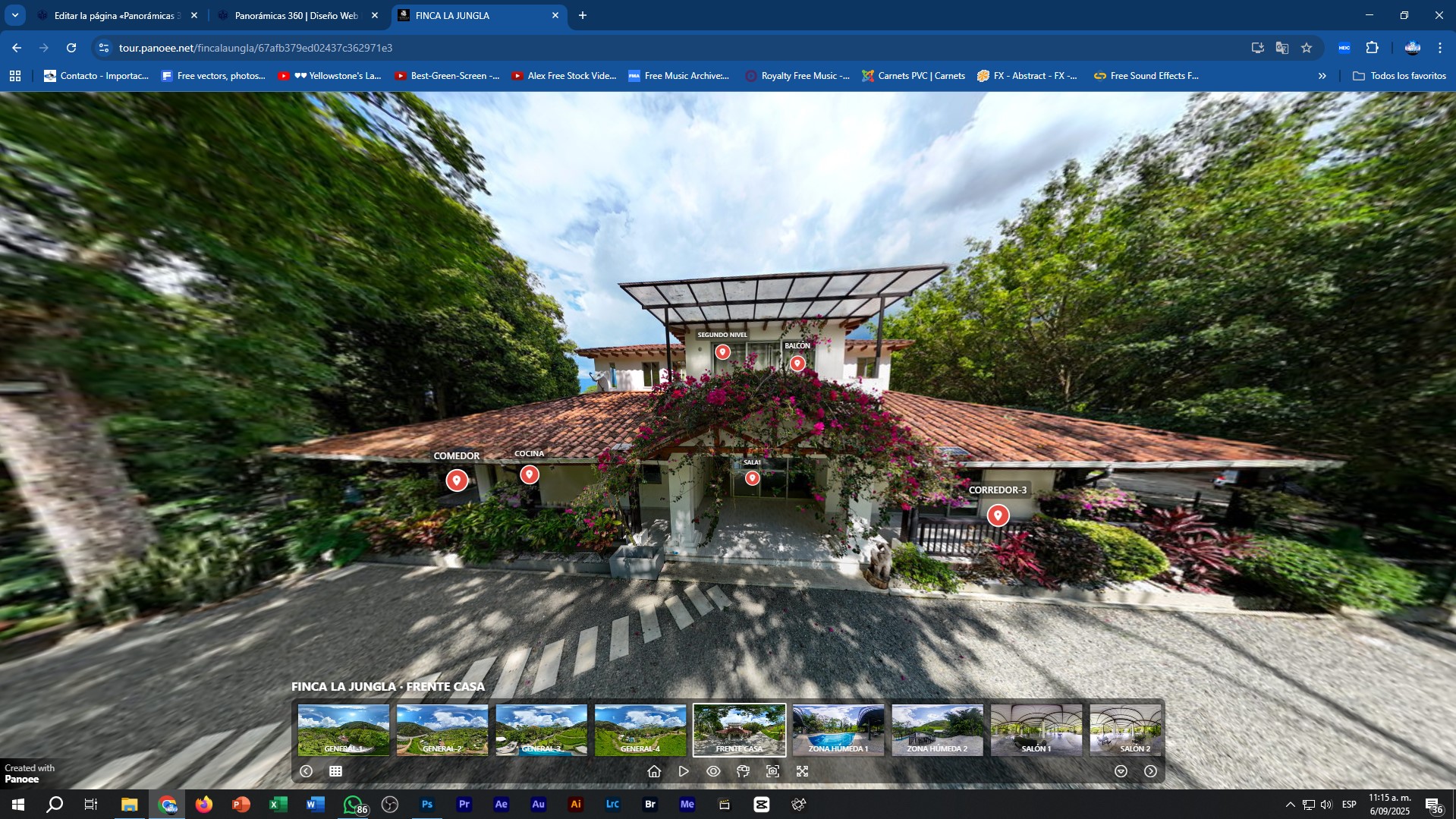Viewport: 1456px width, 819px height.
Task: Start autoplay with the play button
Action: (684, 771)
